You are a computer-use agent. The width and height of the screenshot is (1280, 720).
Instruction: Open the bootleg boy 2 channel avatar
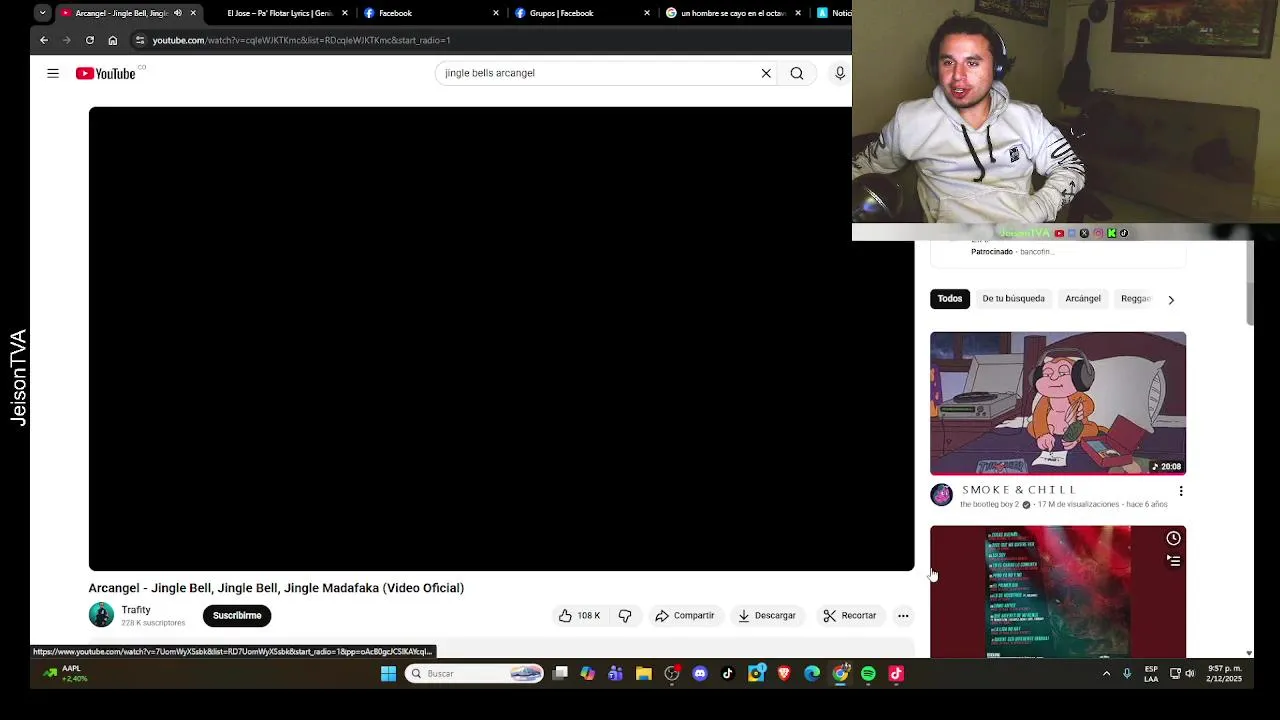[x=941, y=495]
